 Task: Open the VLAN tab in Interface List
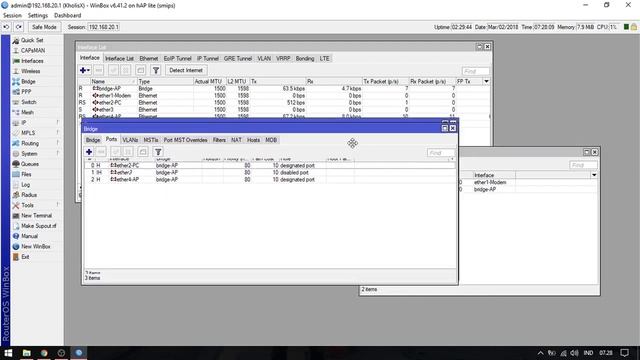tap(264, 58)
